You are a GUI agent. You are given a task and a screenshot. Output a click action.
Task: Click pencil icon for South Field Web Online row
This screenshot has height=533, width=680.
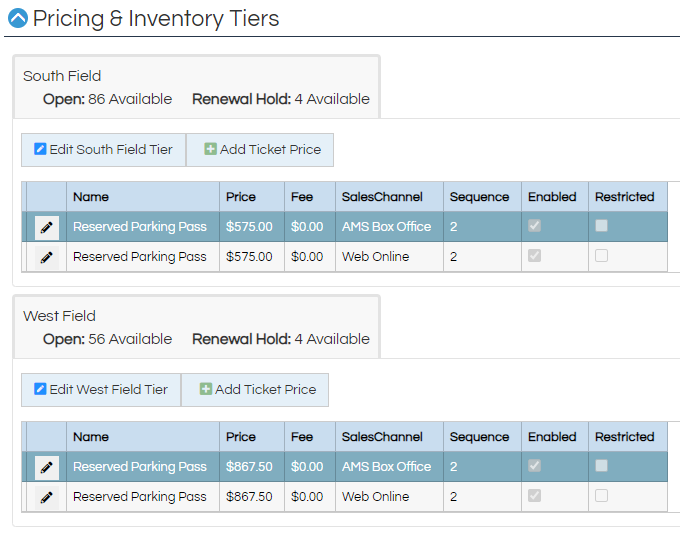(x=46, y=257)
